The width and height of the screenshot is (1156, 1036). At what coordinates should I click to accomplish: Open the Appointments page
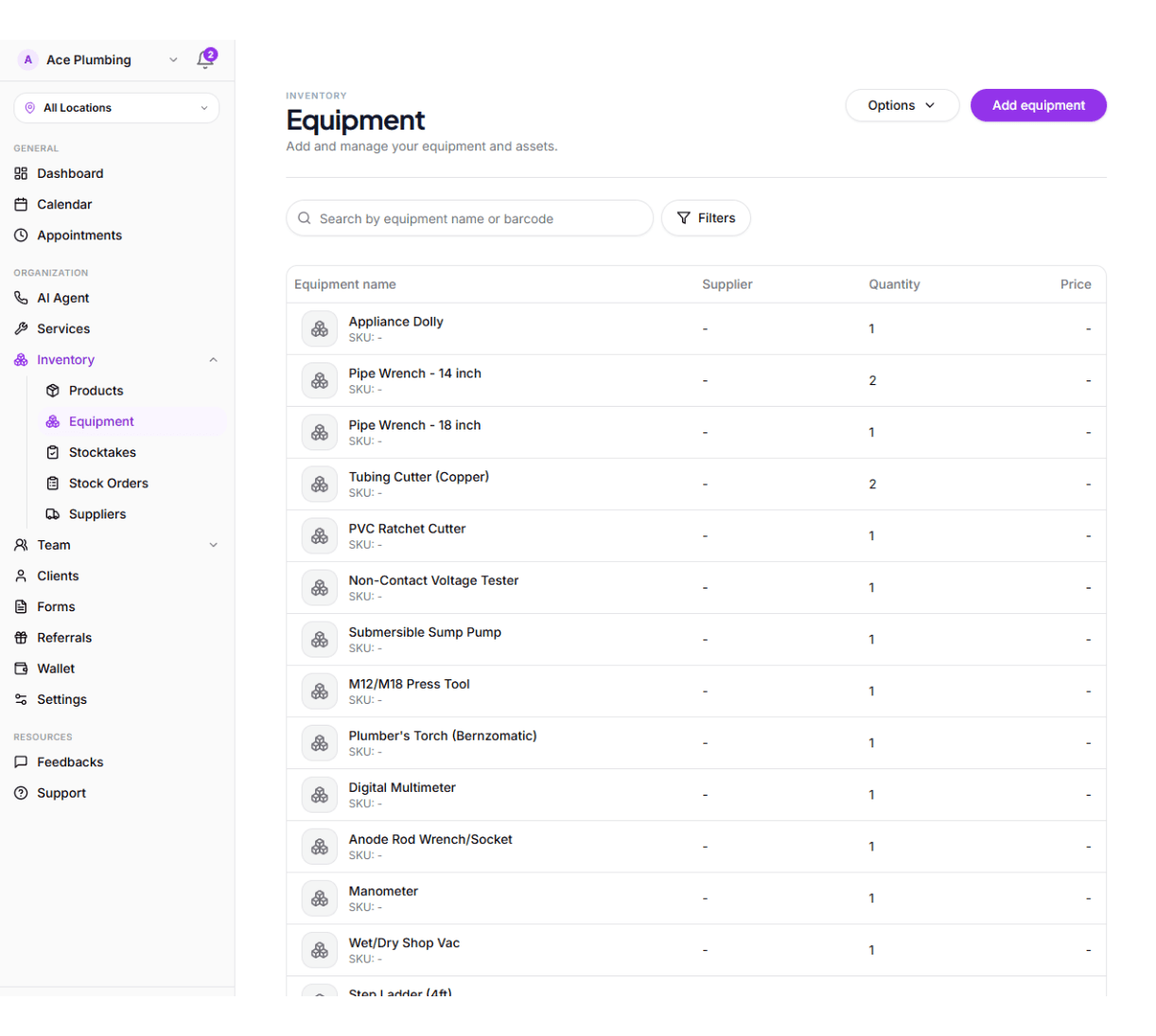(79, 236)
